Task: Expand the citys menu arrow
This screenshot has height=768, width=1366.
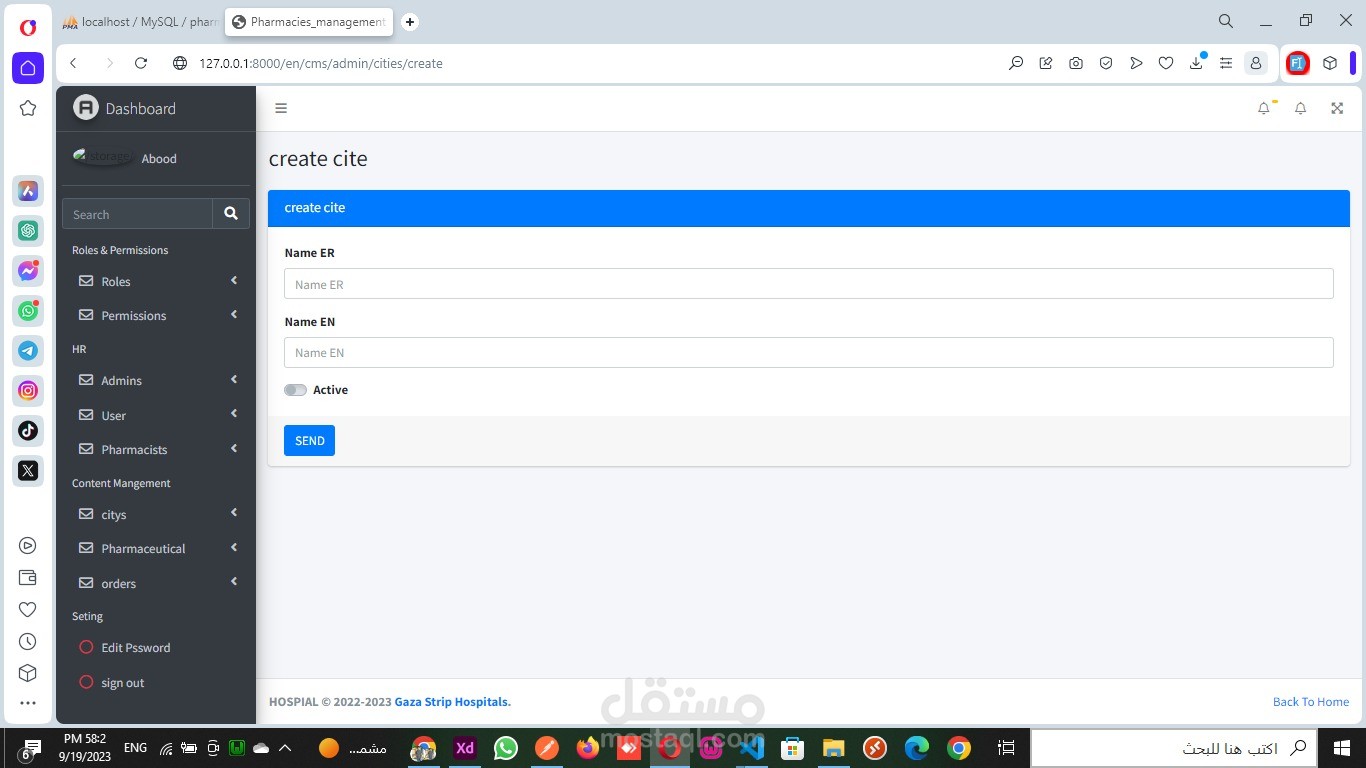Action: tap(234, 514)
